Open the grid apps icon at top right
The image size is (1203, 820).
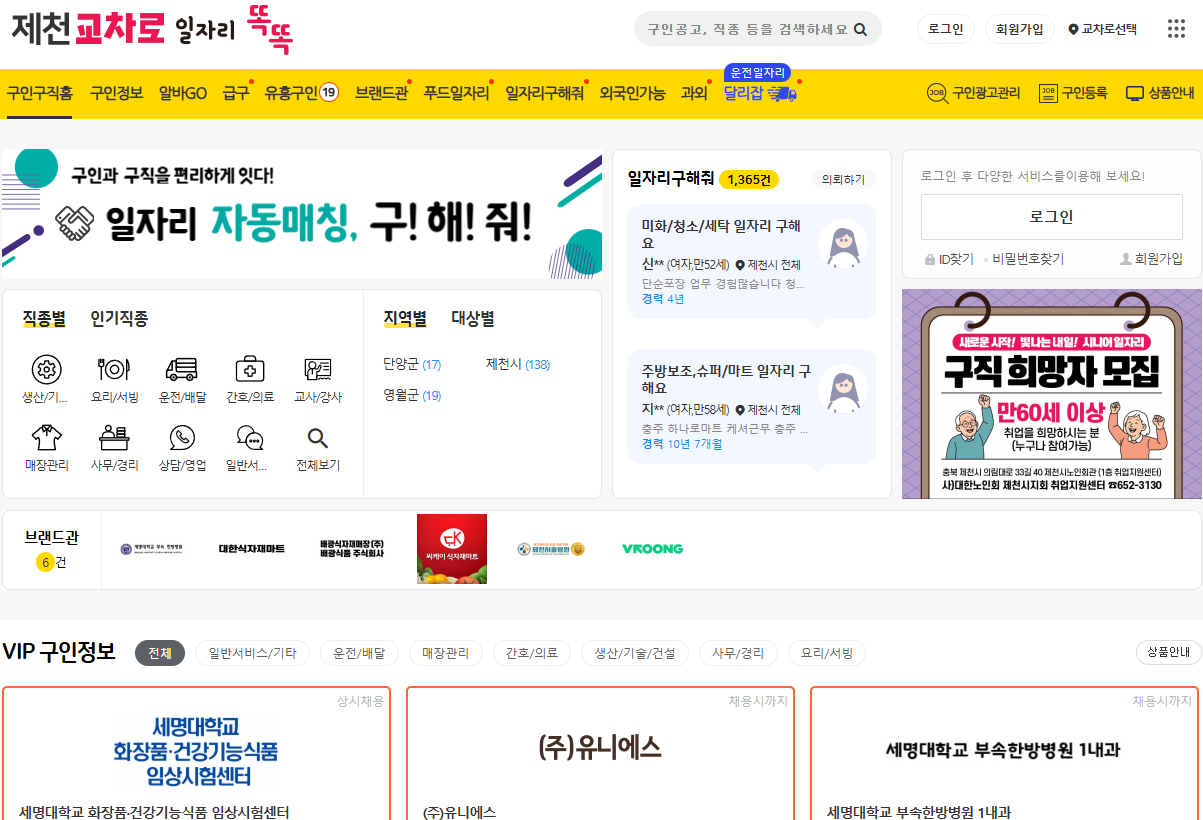point(1176,29)
